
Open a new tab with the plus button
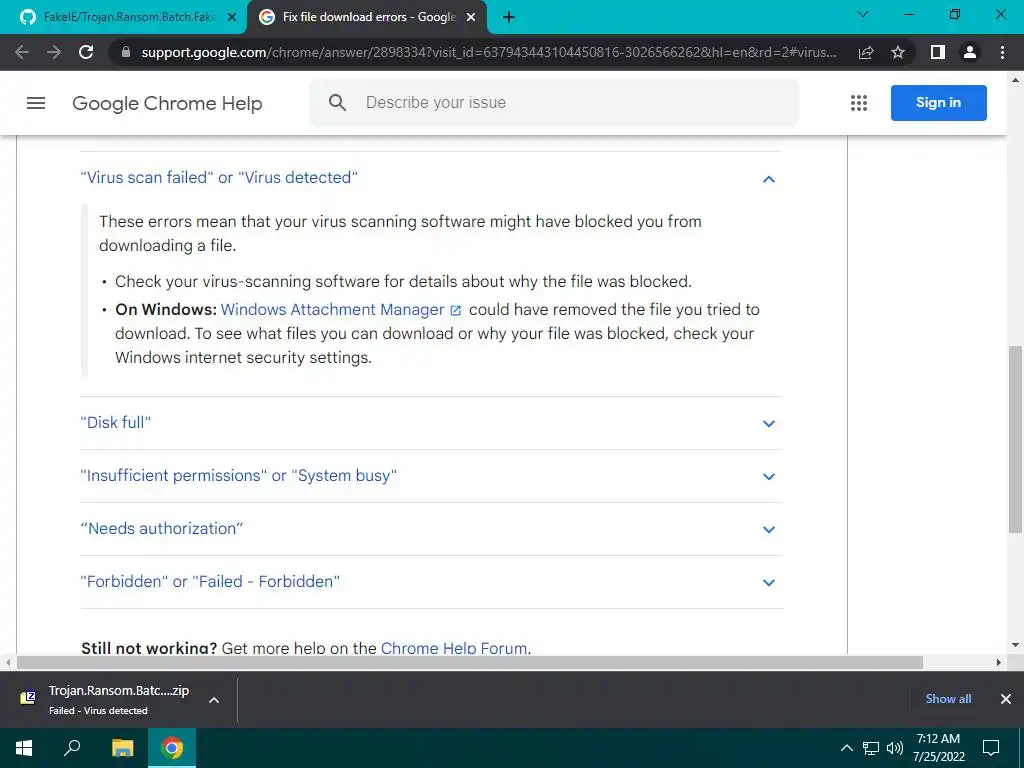509,17
